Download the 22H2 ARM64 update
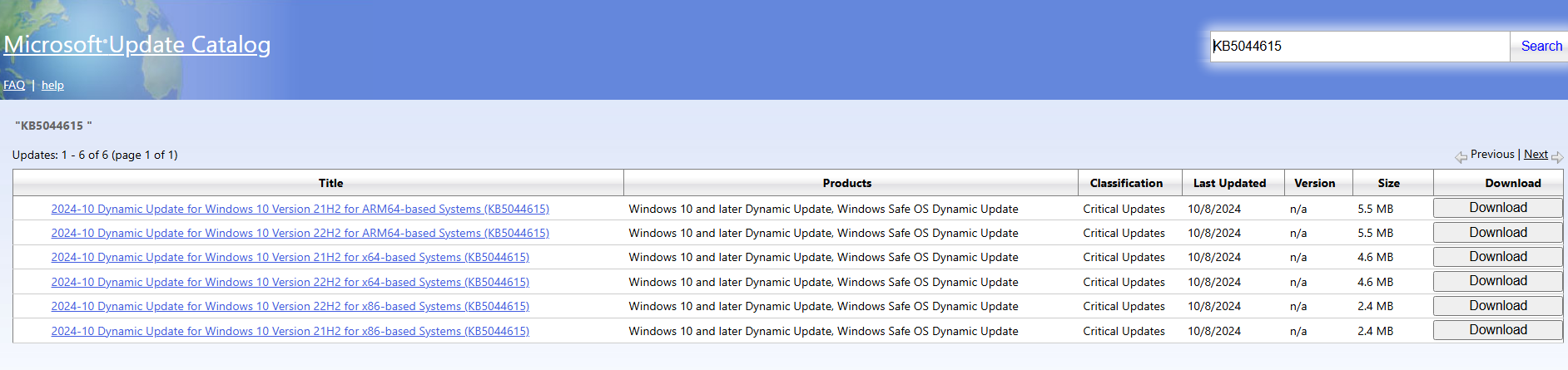This screenshot has height=370, width=1568. click(x=1498, y=233)
